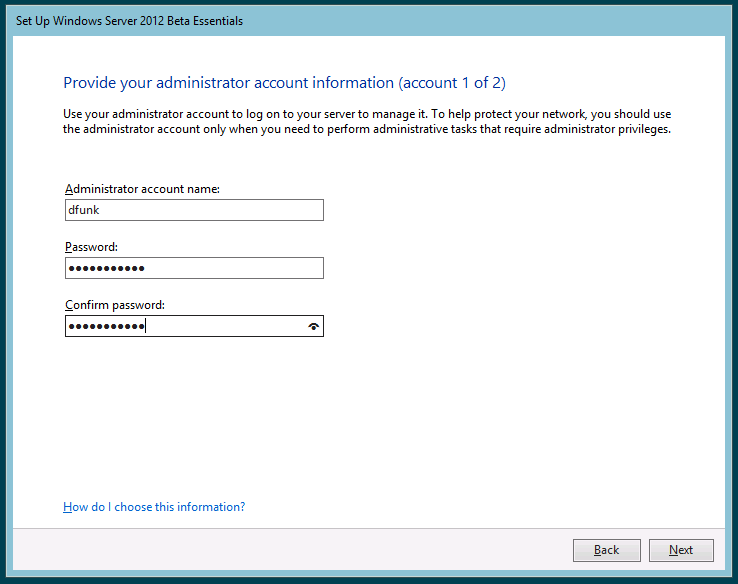Image resolution: width=738 pixels, height=584 pixels.
Task: Click the 'Provide your administrator account information' heading
Action: coord(228,82)
